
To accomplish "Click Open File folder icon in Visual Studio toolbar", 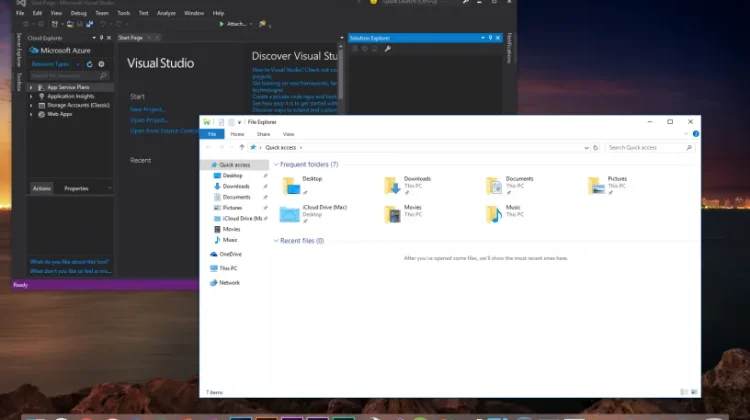I will (70, 24).
